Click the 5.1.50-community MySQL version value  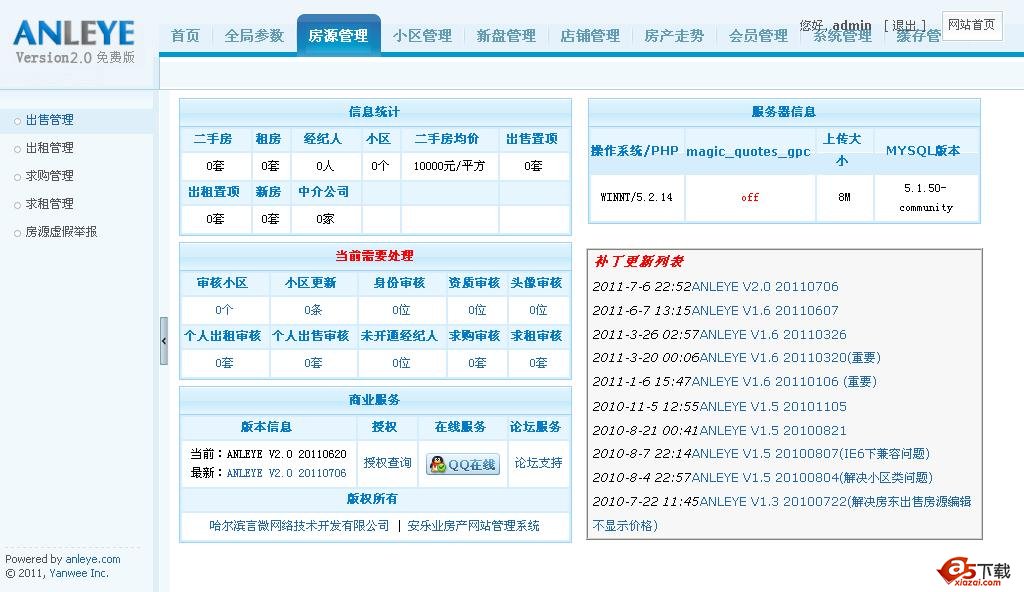click(926, 197)
